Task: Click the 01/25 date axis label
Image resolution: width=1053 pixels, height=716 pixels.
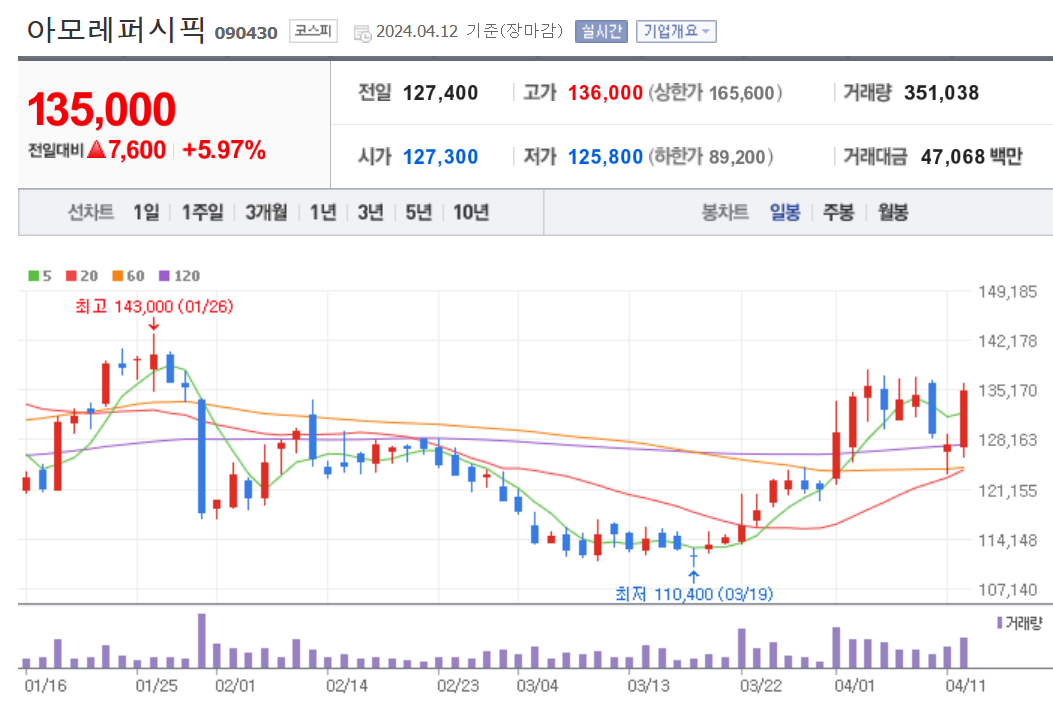Action: pyautogui.click(x=156, y=686)
